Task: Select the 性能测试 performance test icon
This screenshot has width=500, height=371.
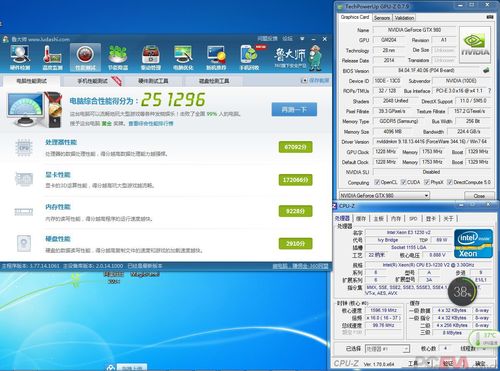Action: pos(85,57)
